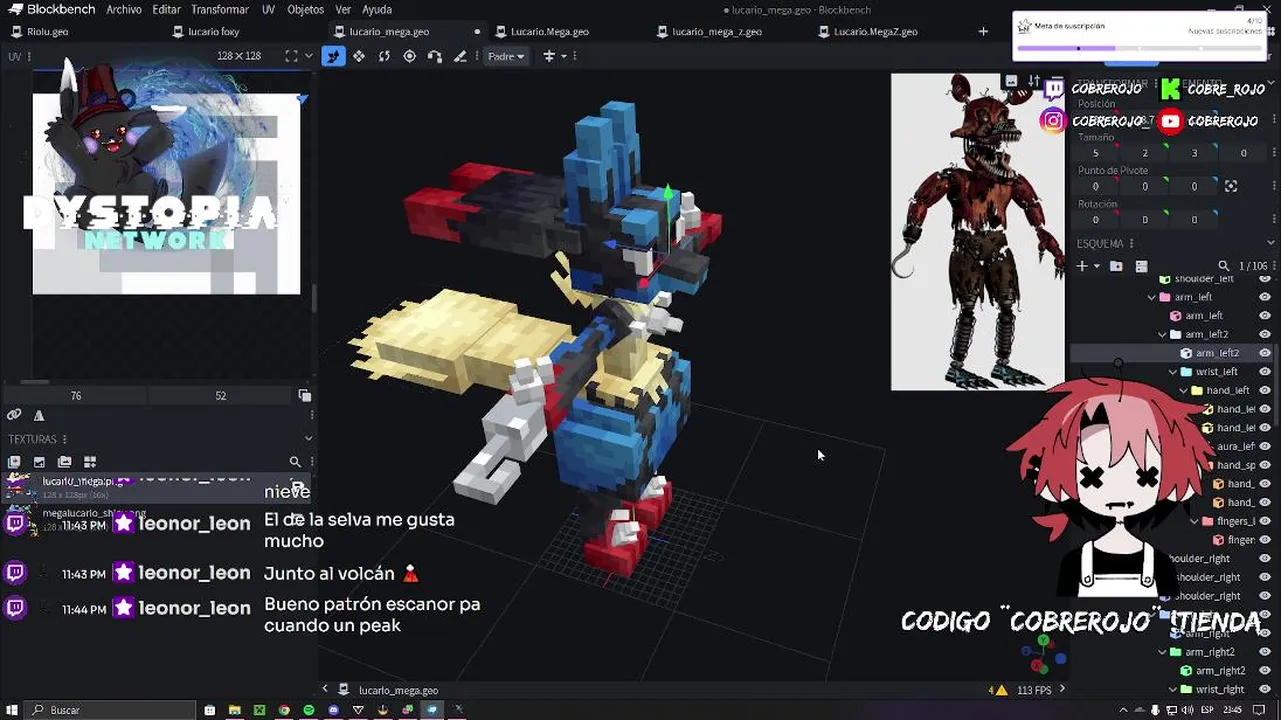Hide the wrist_right group in outliner
Image resolution: width=1281 pixels, height=720 pixels.
[x=1265, y=689]
